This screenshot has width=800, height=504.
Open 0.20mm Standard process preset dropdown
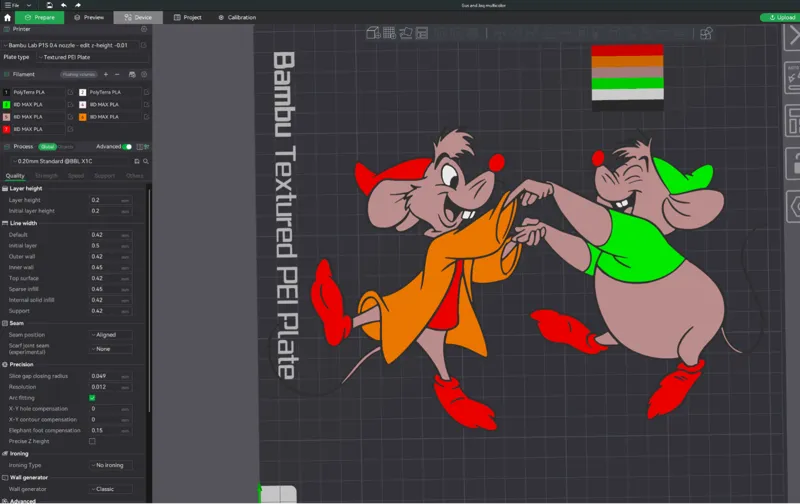click(x=71, y=161)
